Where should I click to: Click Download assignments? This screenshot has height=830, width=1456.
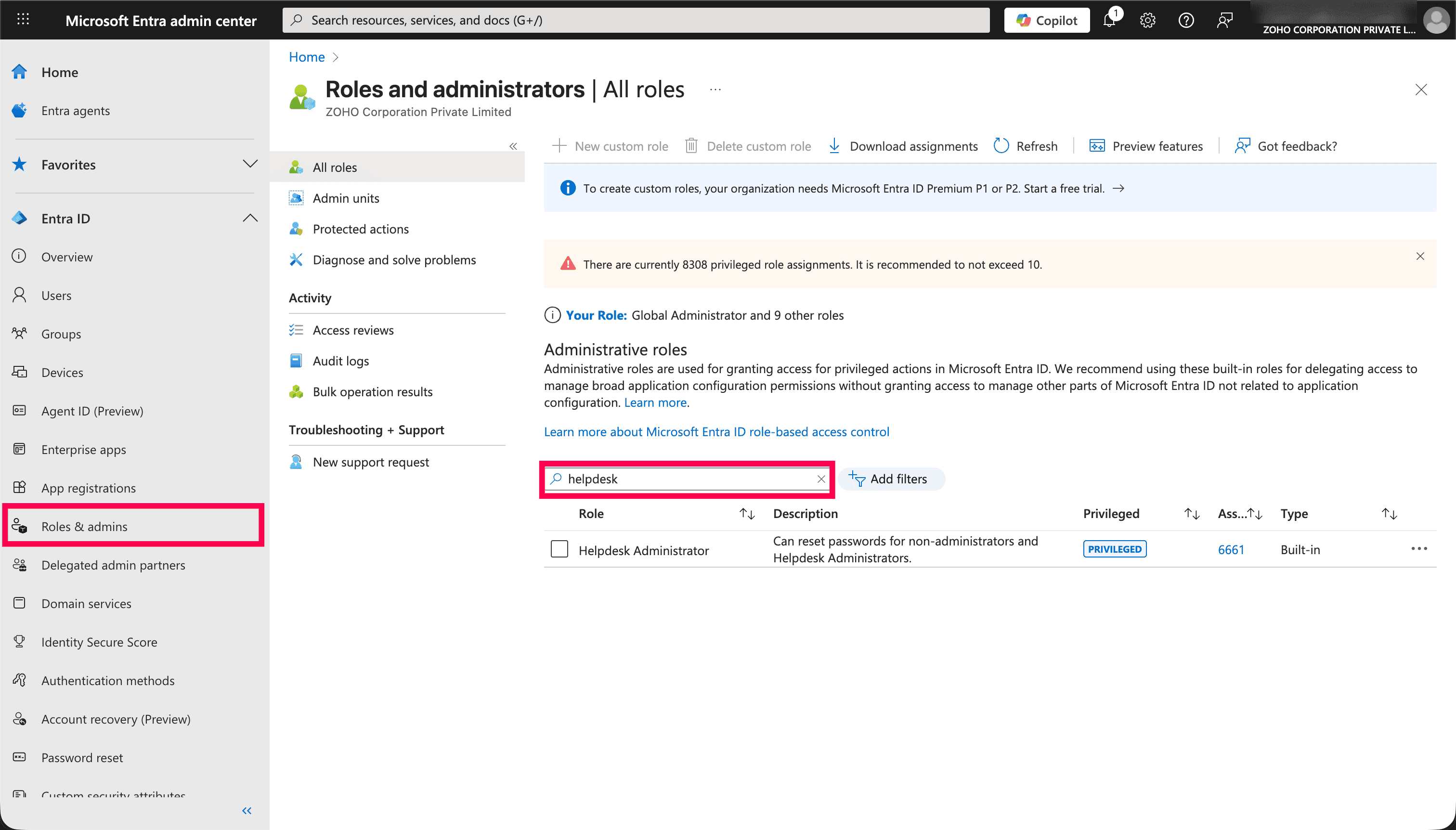click(903, 146)
